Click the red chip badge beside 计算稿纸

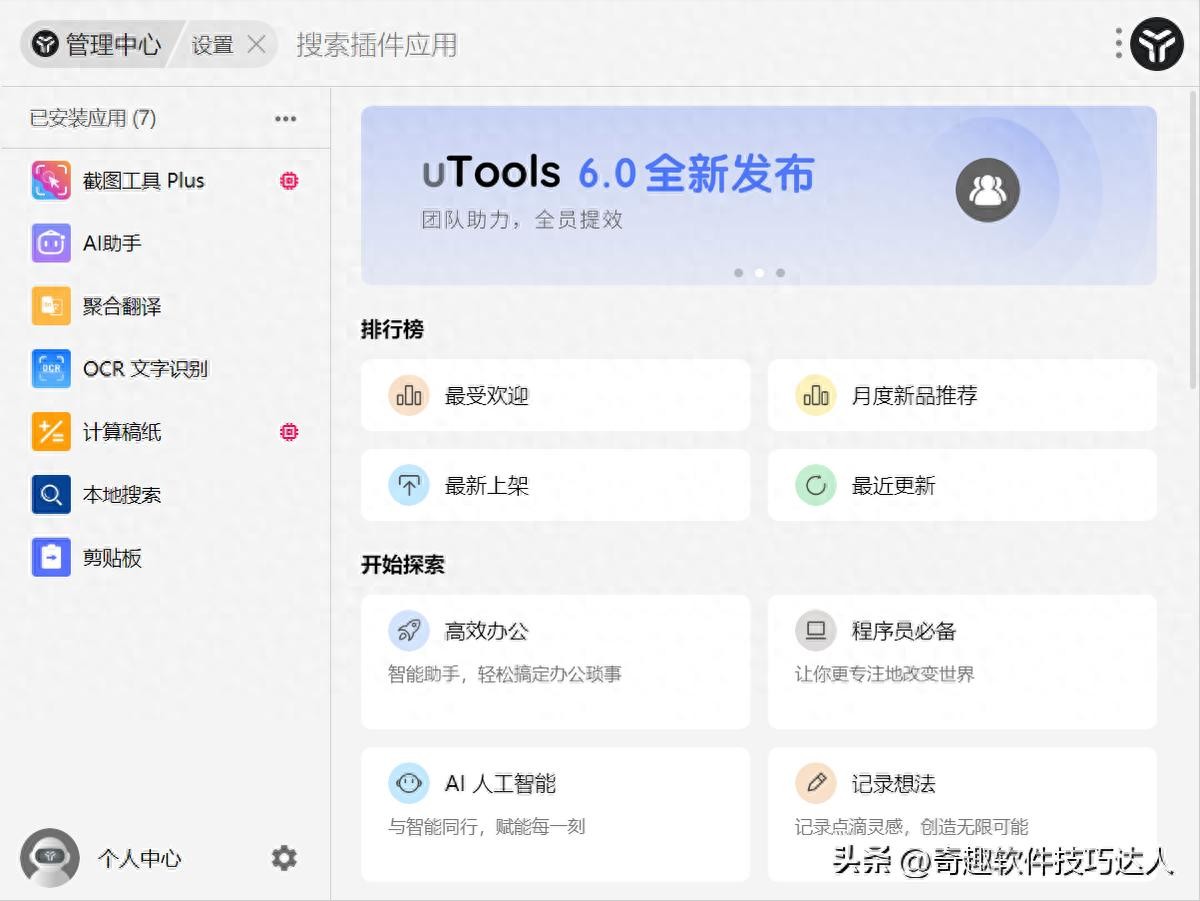[289, 432]
